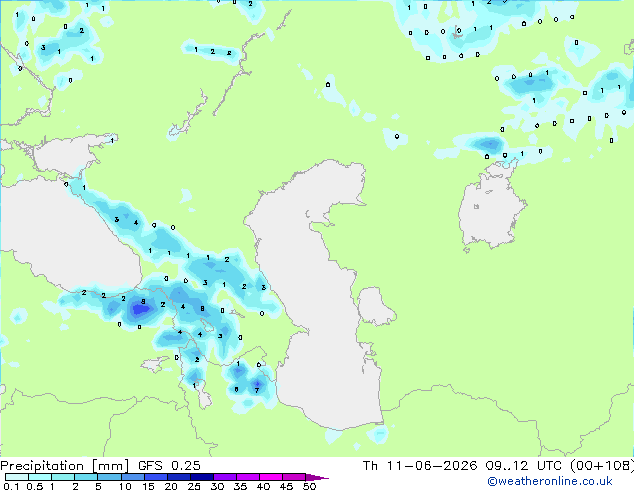This screenshot has width=634, height=490.
Task: Click the 'GFS 0.25' model label
Action: [169, 466]
